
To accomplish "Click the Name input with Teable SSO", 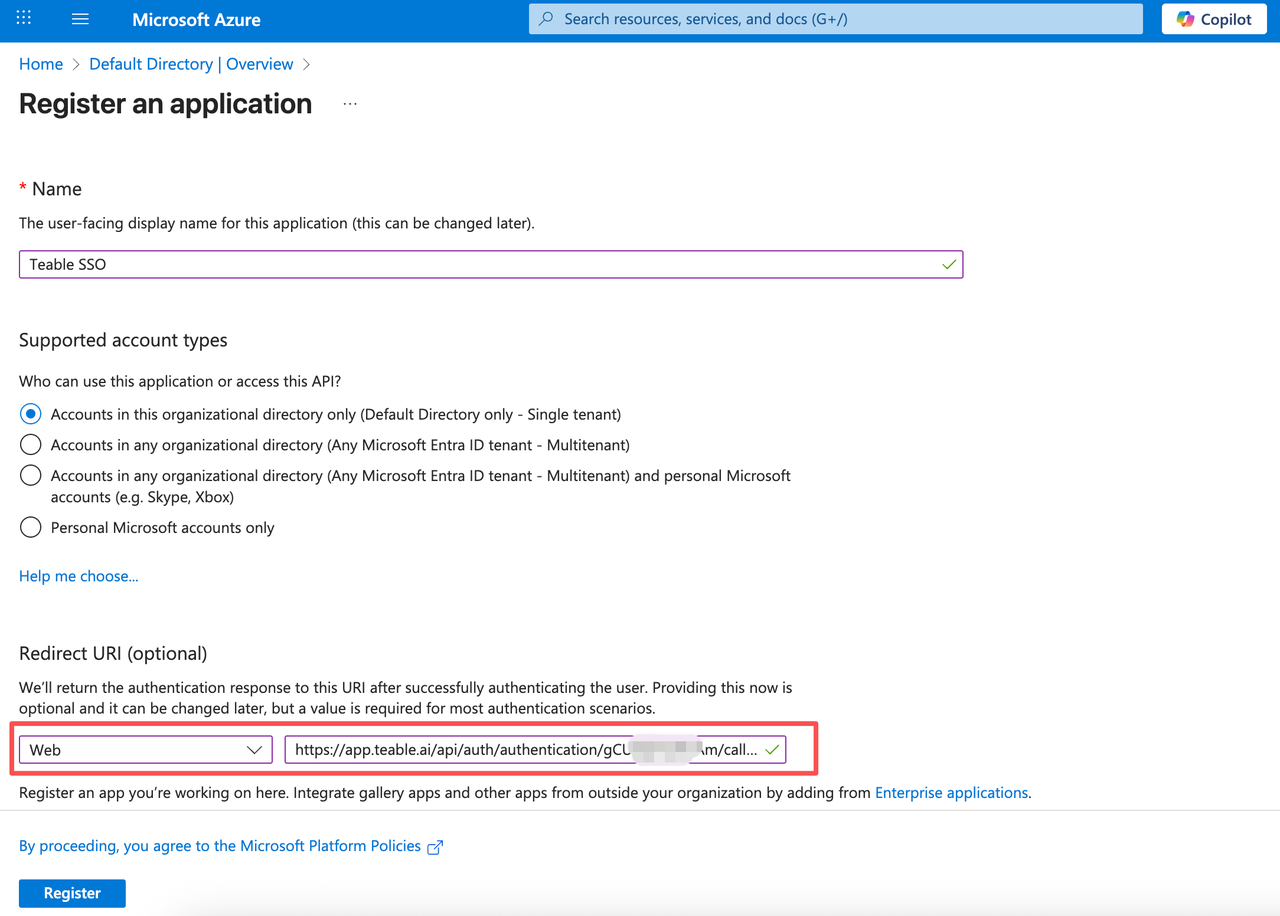I will (x=491, y=264).
